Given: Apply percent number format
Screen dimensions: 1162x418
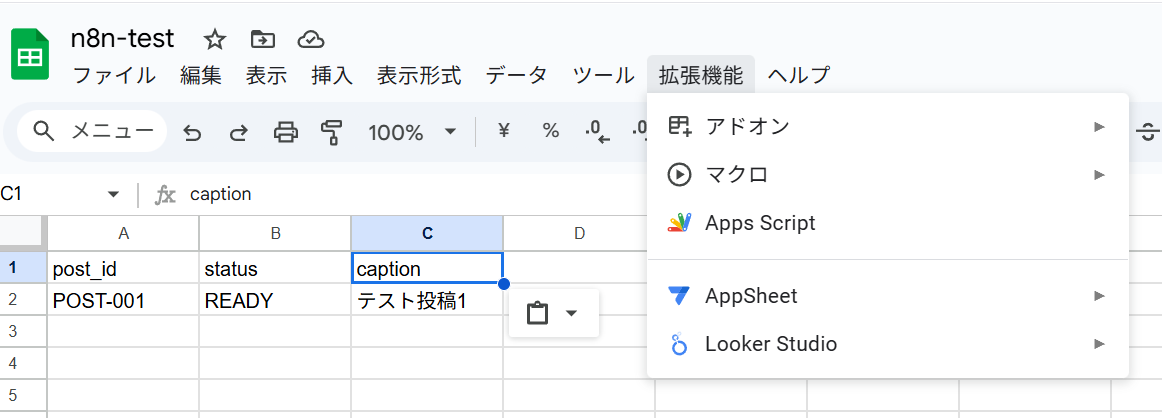Looking at the screenshot, I should click(551, 132).
